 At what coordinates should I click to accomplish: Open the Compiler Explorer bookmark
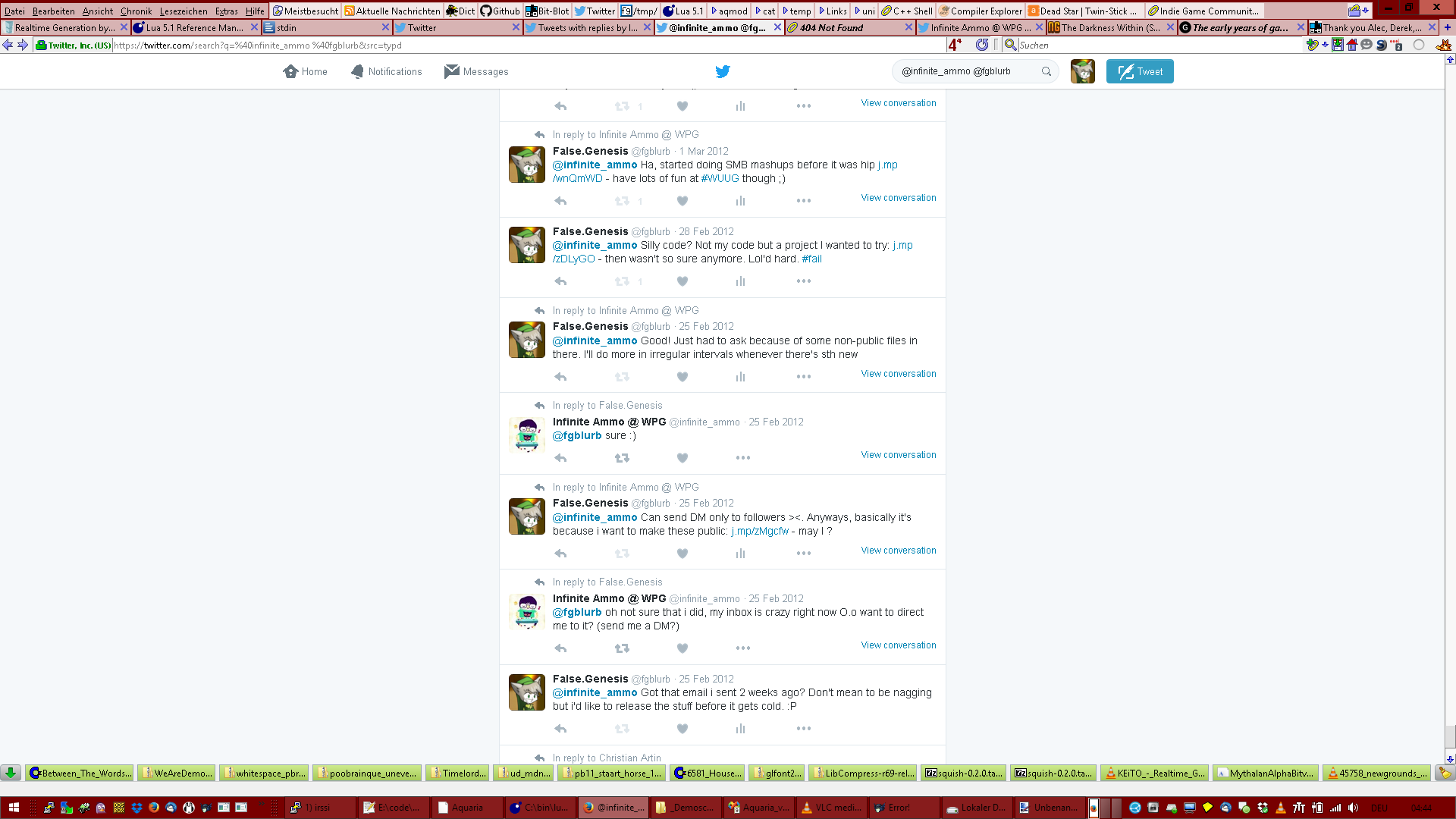click(x=981, y=11)
